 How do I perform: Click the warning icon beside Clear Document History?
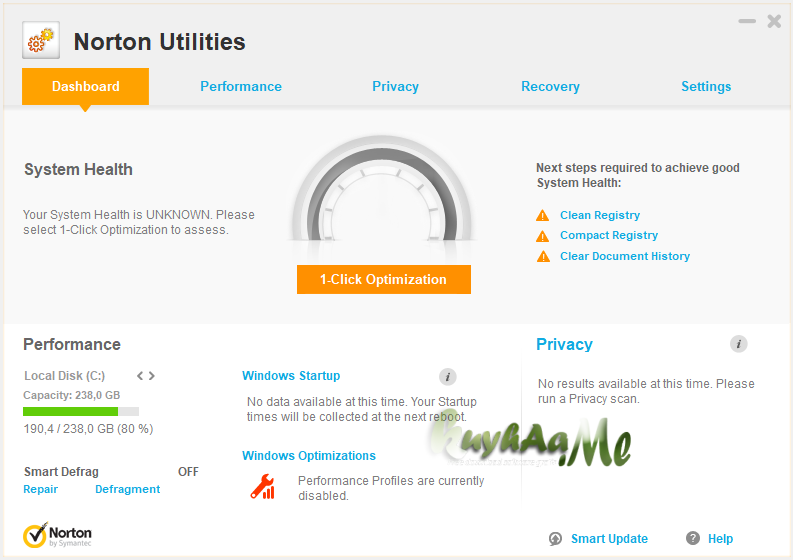[x=543, y=256]
